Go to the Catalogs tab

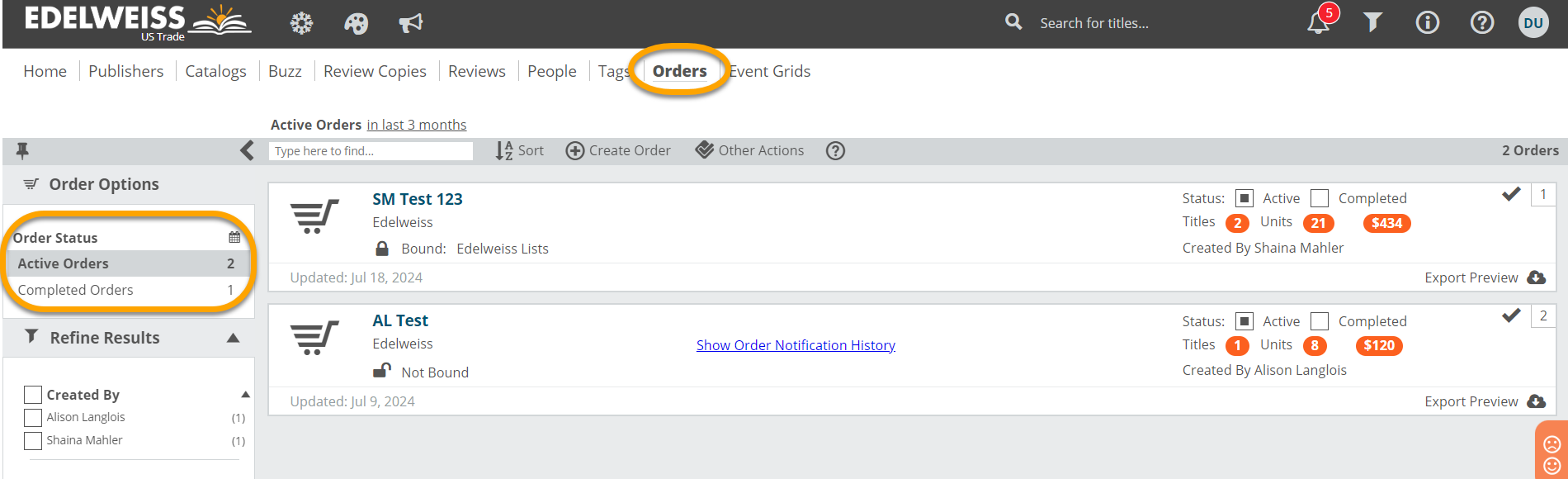[x=215, y=71]
